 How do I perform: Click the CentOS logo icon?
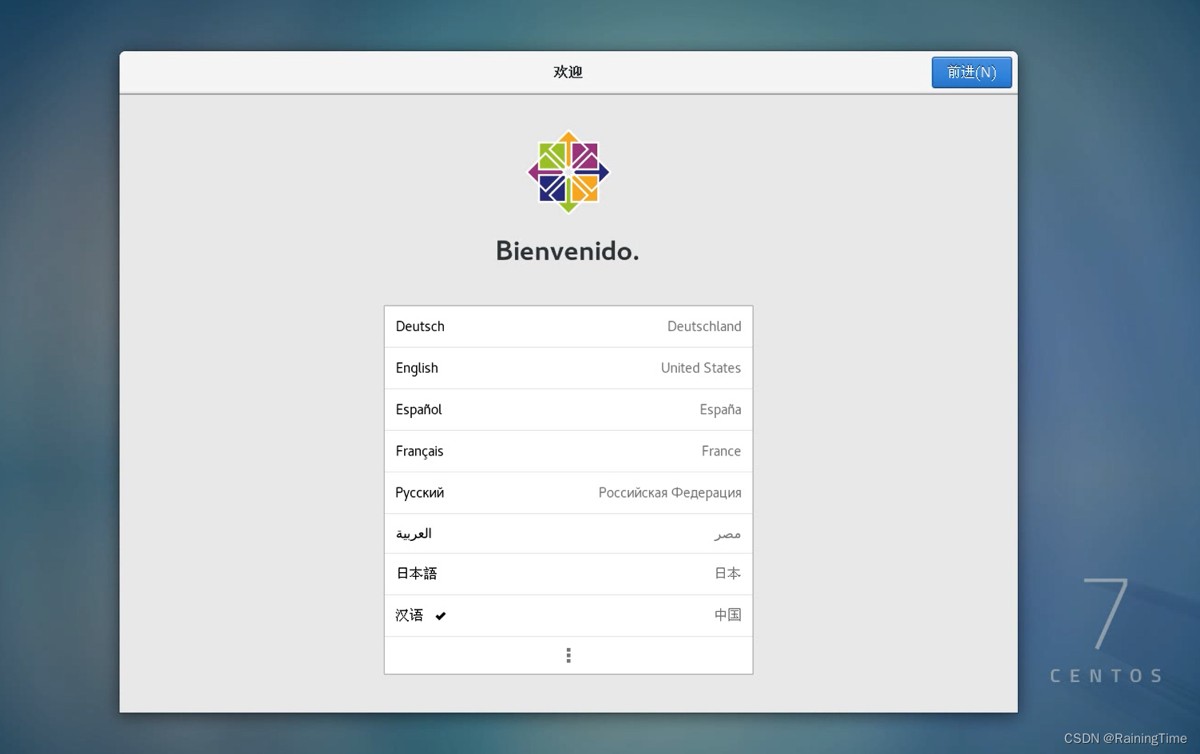568,172
